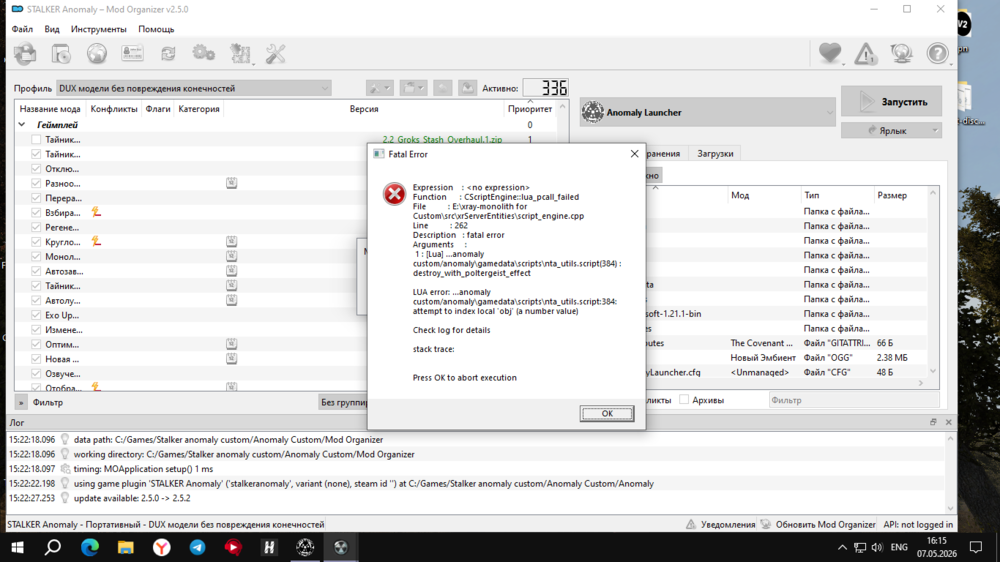Open the Файл menu
The height and width of the screenshot is (562, 1000).
pyautogui.click(x=22, y=29)
